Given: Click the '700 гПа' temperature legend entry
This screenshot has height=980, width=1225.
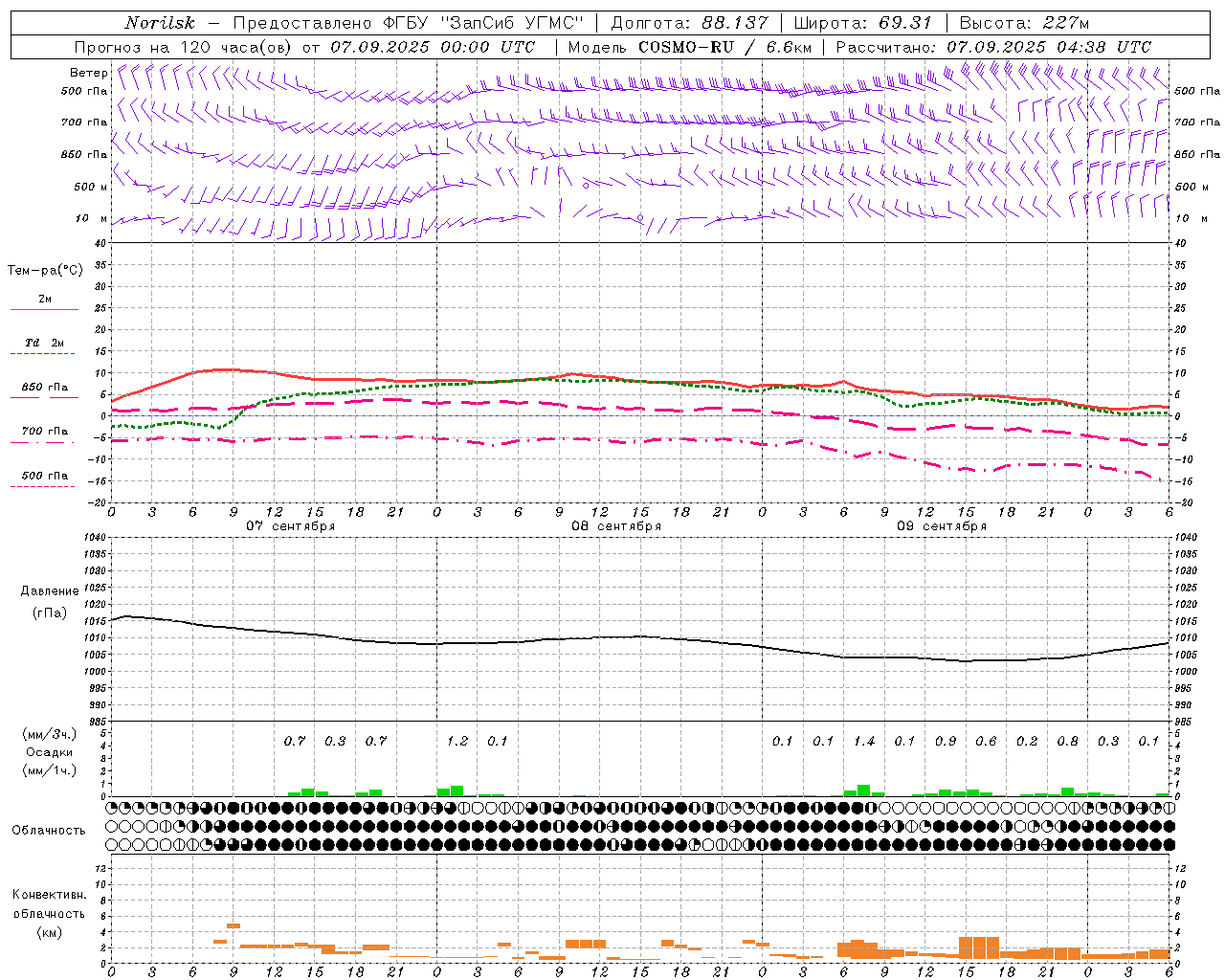Looking at the screenshot, I should [x=45, y=431].
